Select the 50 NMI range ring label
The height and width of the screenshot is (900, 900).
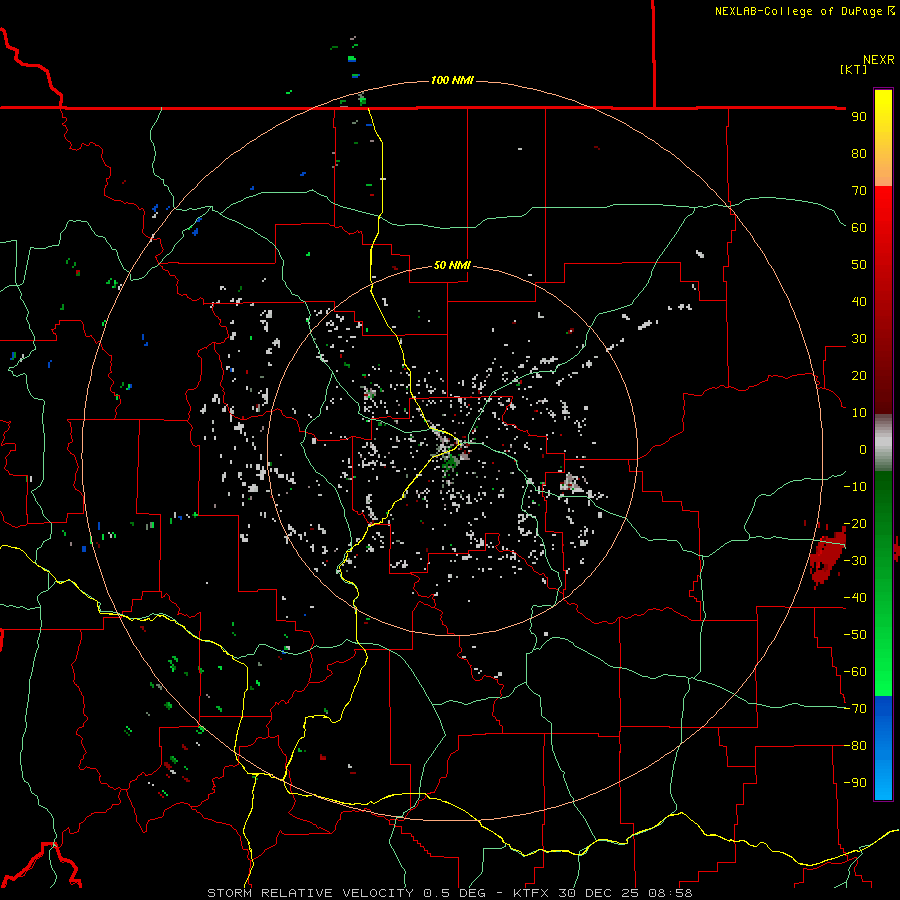pos(452,265)
